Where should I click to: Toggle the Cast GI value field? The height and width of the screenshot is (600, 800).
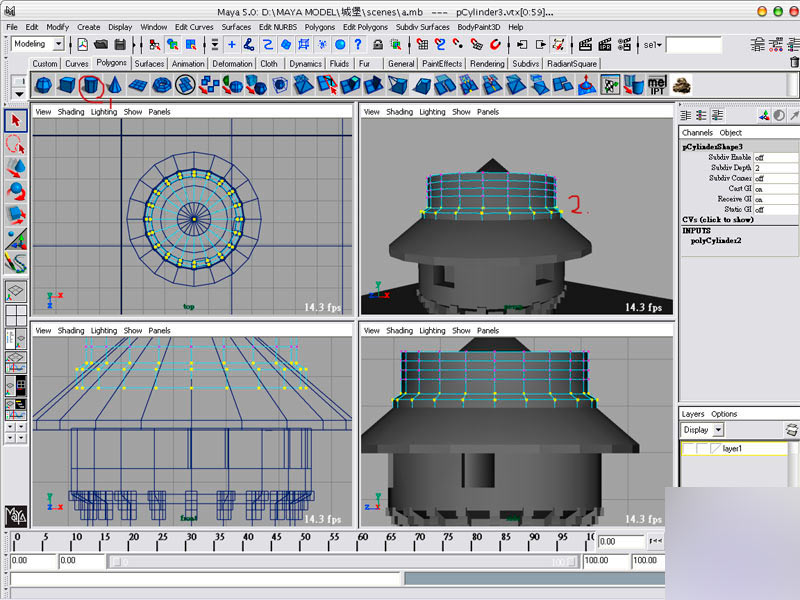pos(776,189)
